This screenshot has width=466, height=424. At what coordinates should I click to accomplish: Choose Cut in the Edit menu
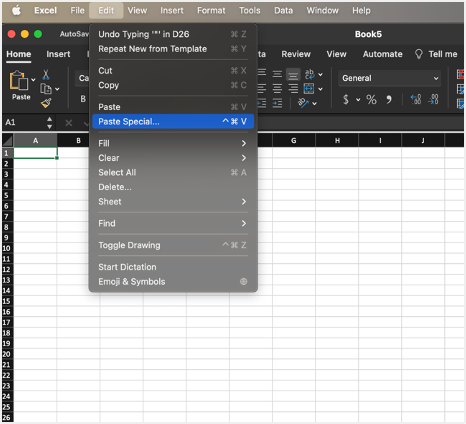coord(173,71)
